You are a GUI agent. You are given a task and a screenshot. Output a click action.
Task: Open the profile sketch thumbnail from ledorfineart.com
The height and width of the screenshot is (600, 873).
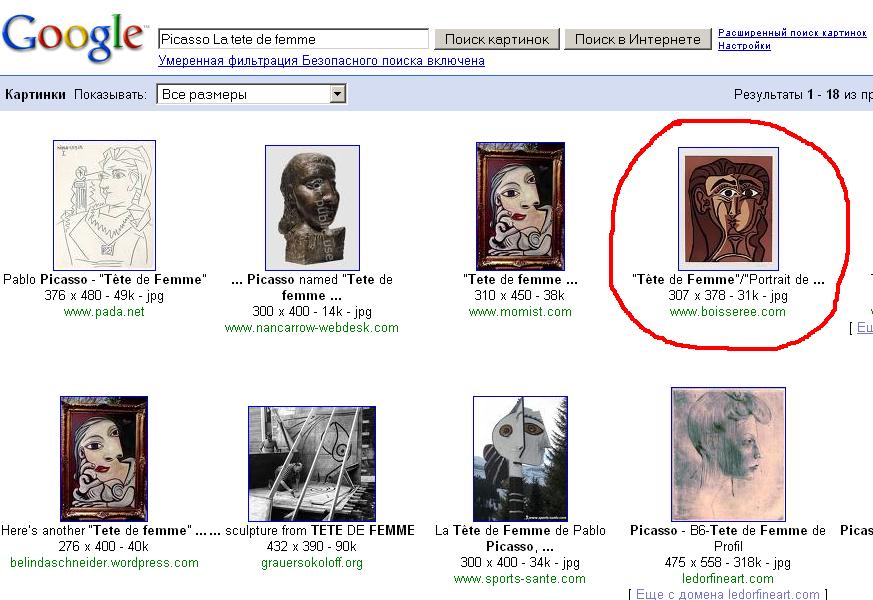click(728, 454)
